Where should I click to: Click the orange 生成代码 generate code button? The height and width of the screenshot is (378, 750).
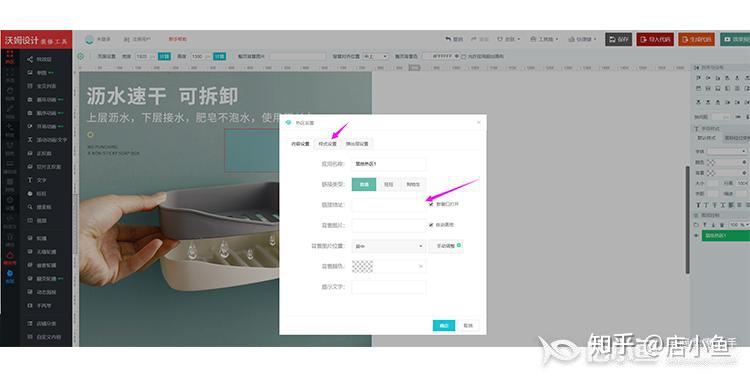696,39
